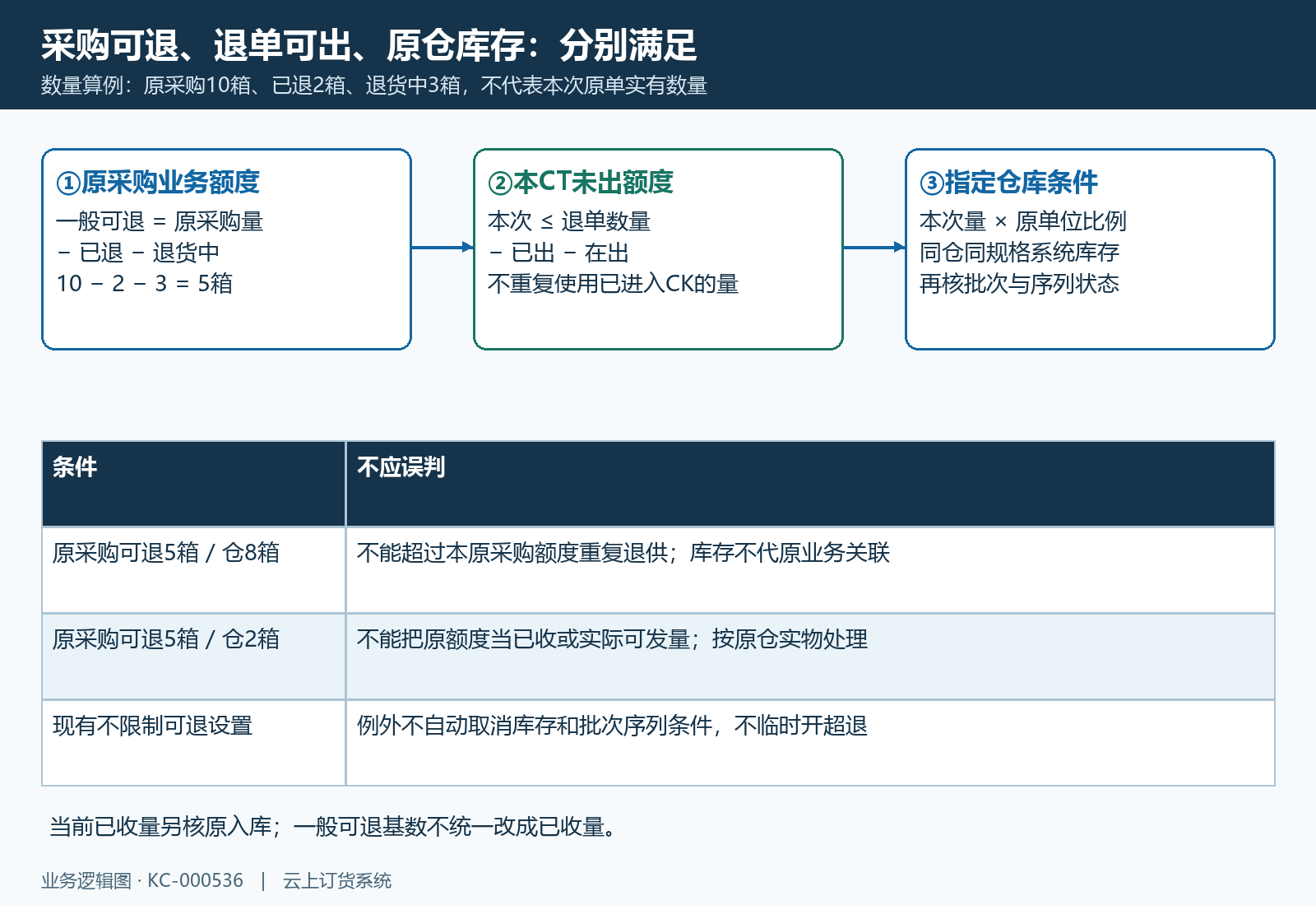Click the cell starting with 不能把原额度当已收
The height and width of the screenshot is (905, 1316).
(x=810, y=657)
